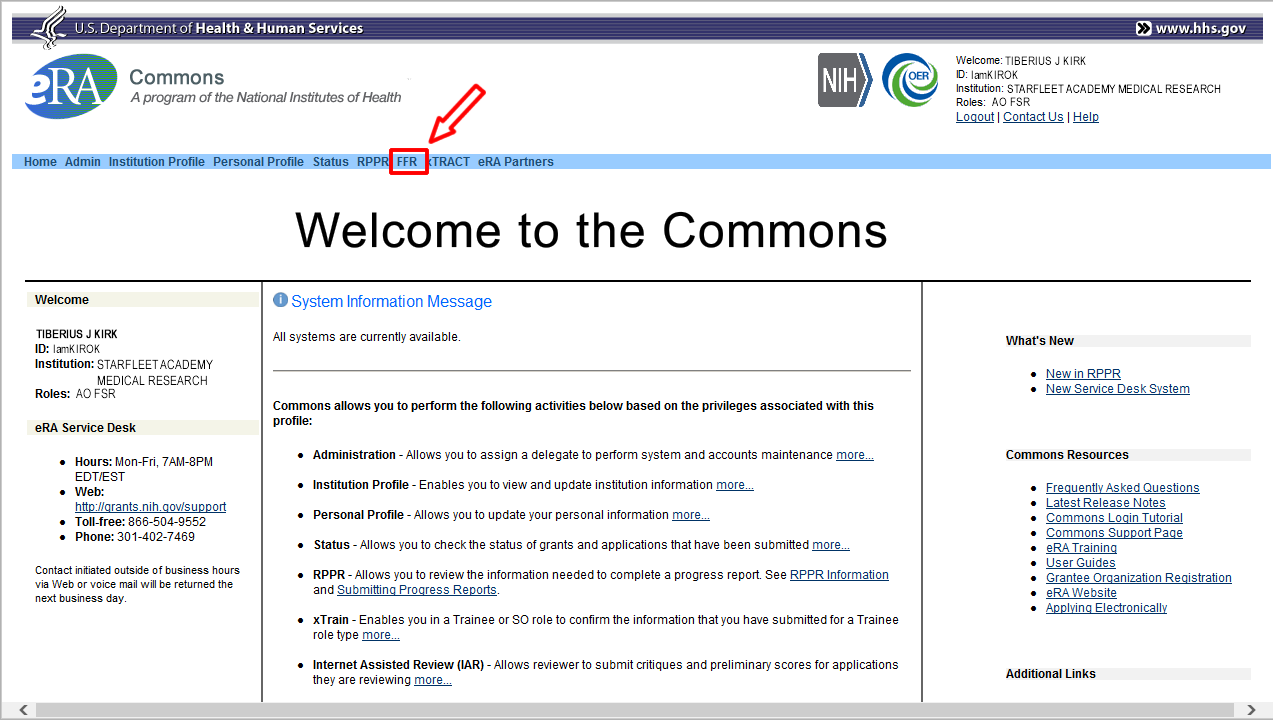The height and width of the screenshot is (720, 1273).
Task: Click the NIH logo
Action: 845,80
